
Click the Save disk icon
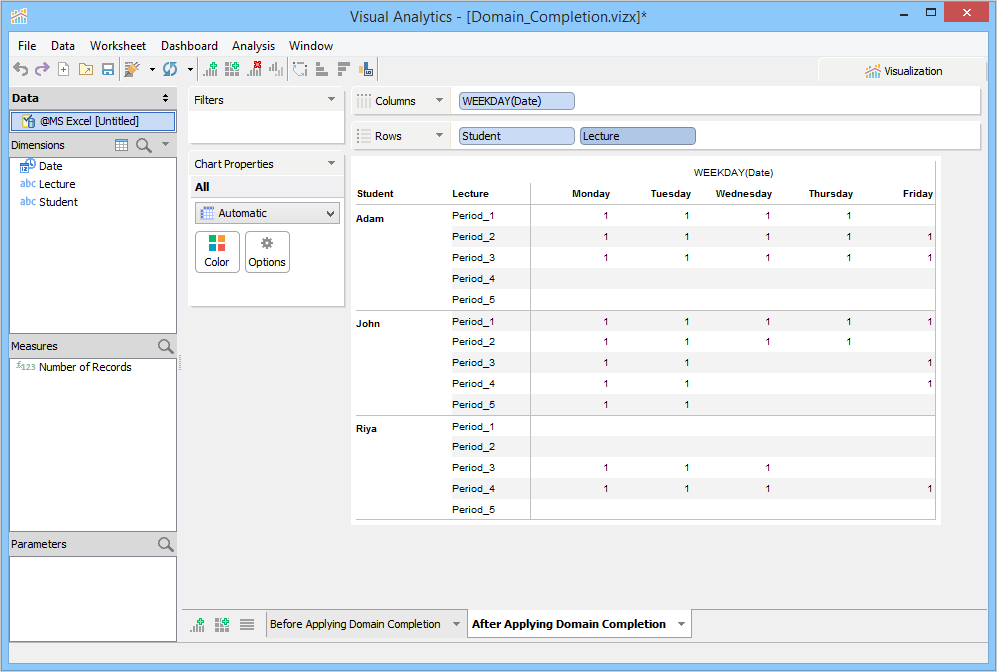click(x=107, y=69)
